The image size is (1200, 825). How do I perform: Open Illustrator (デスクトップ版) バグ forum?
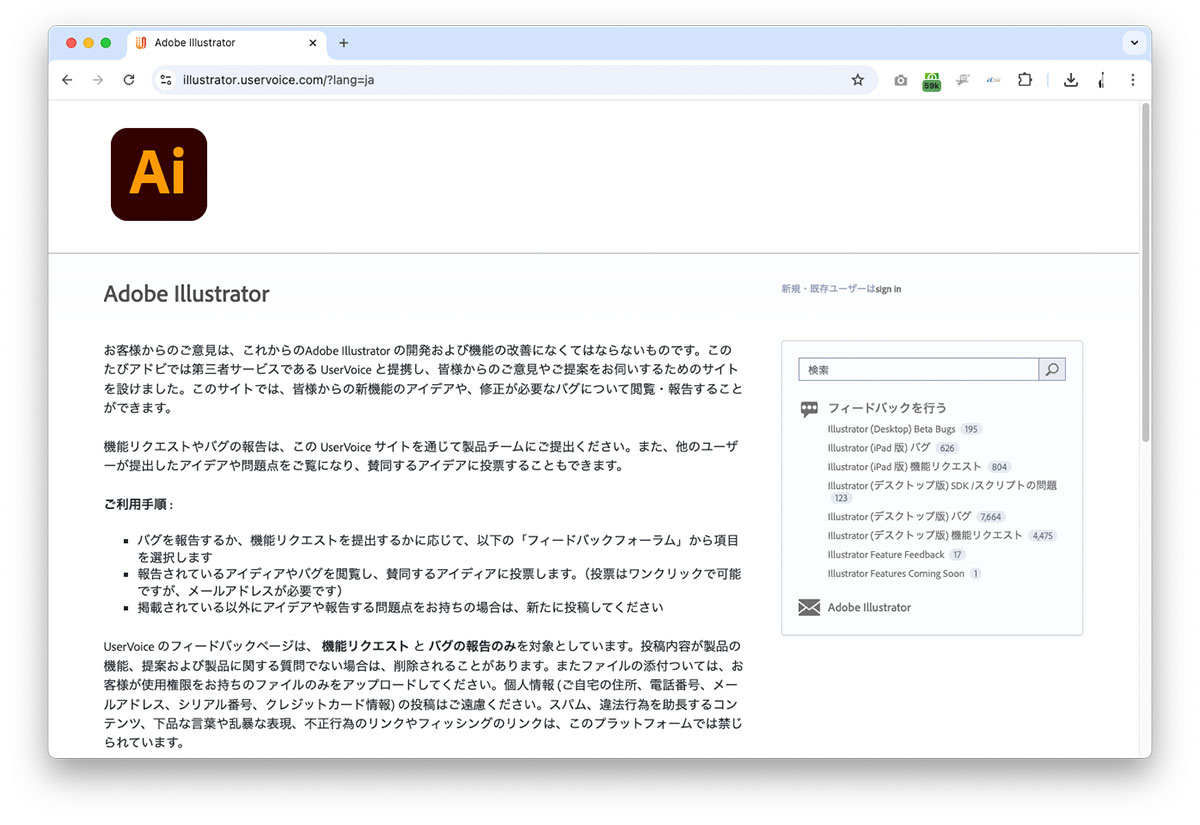pos(900,517)
